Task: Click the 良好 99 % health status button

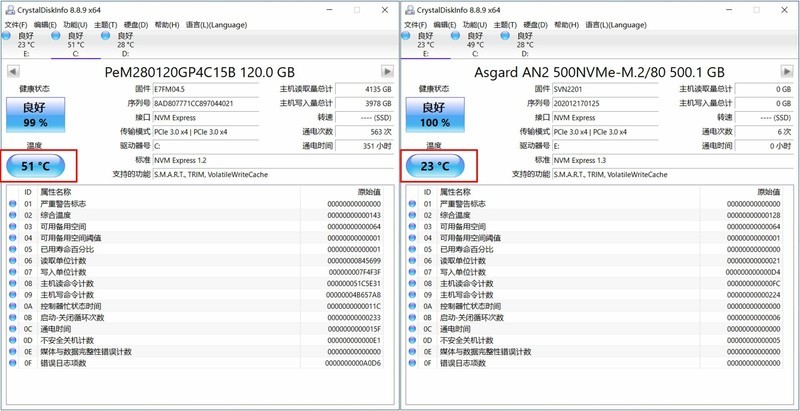Action: point(36,115)
